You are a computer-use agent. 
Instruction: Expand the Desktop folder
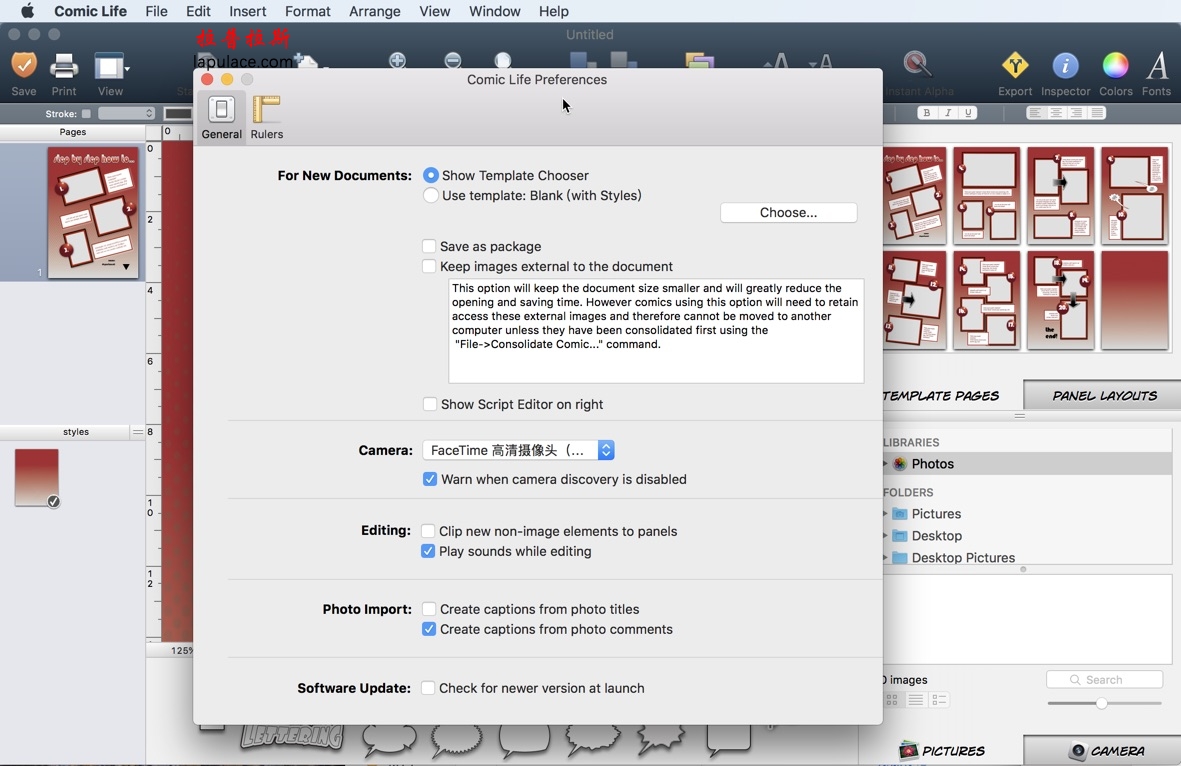tap(885, 536)
